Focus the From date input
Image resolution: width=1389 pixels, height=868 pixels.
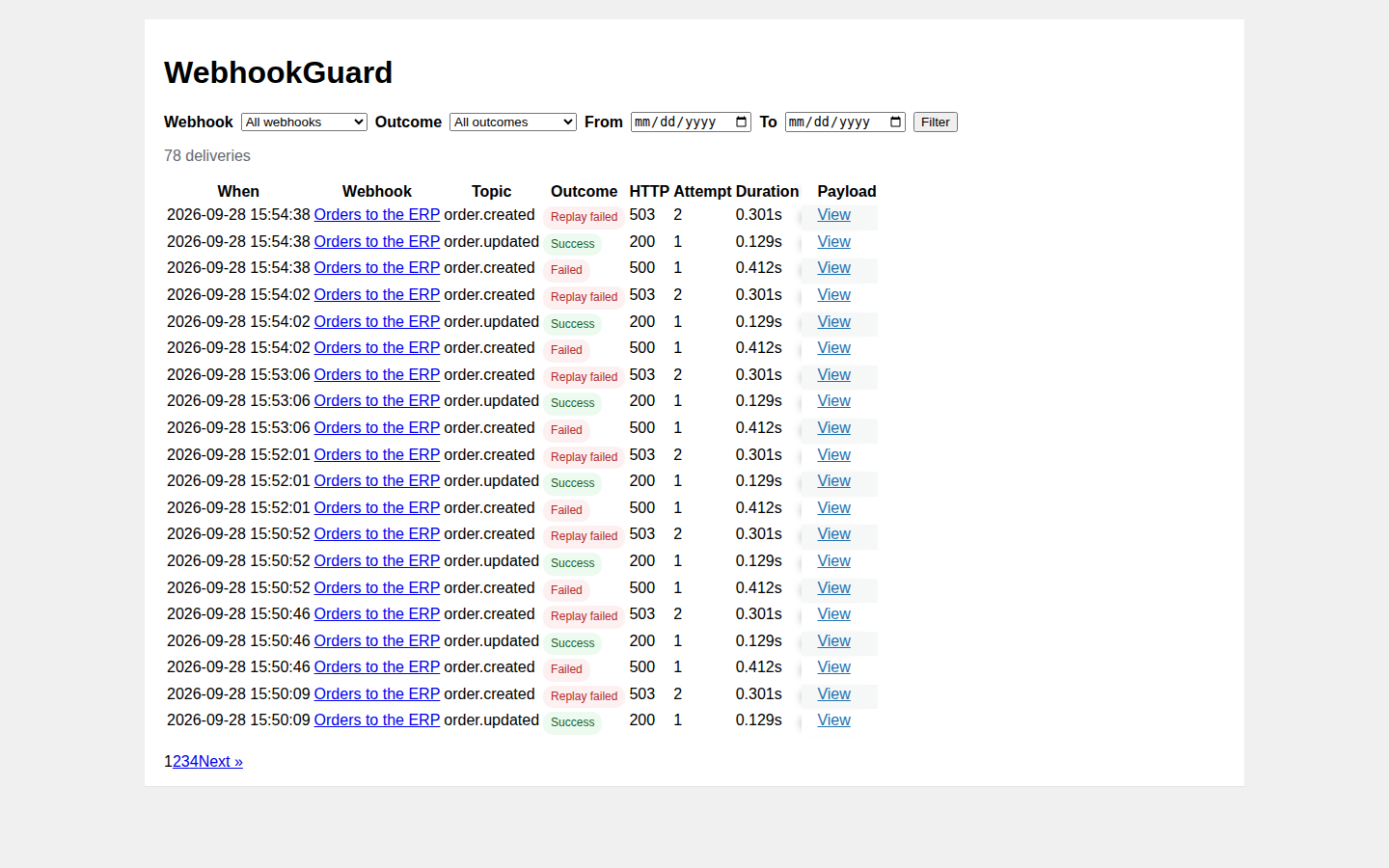691,122
